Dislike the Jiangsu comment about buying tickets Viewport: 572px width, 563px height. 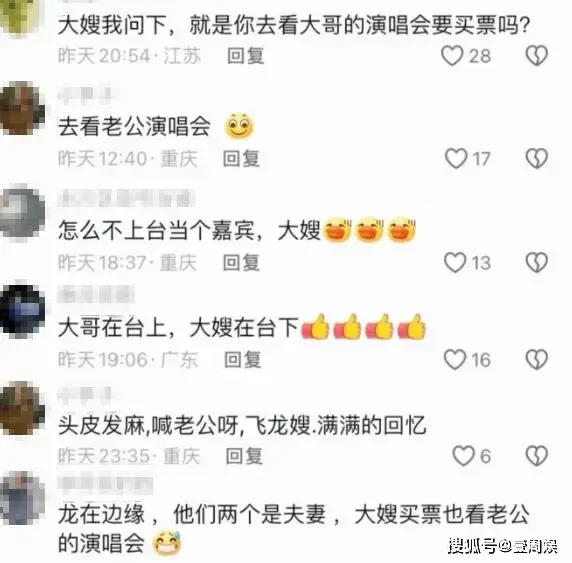(537, 56)
